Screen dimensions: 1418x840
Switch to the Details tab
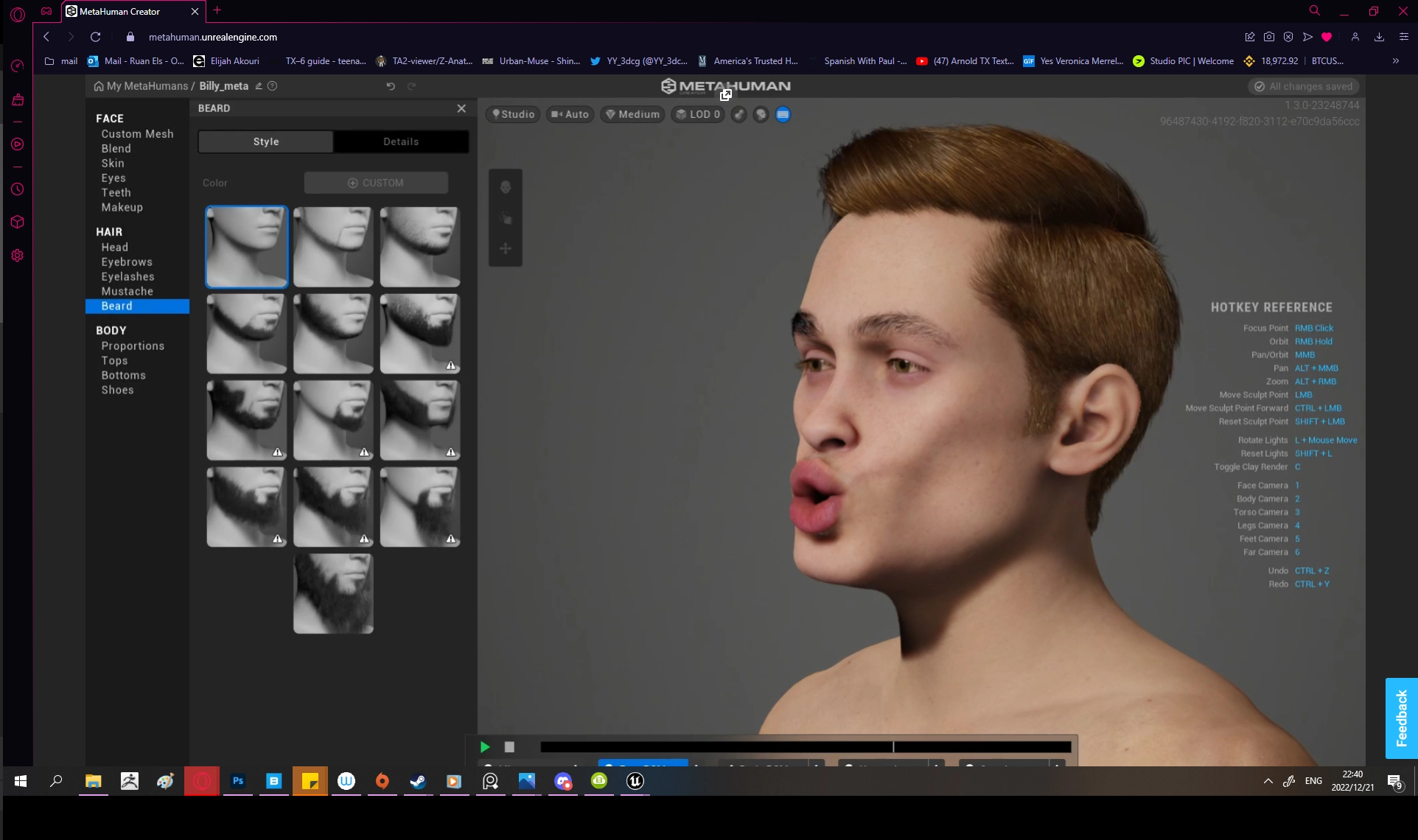pyautogui.click(x=401, y=141)
